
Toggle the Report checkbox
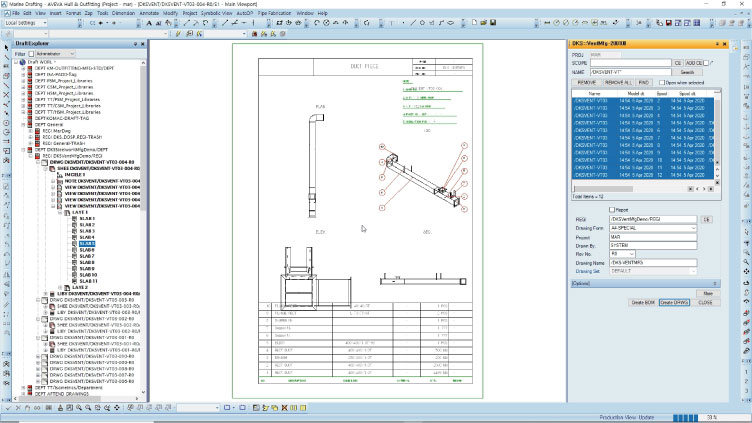click(x=612, y=210)
